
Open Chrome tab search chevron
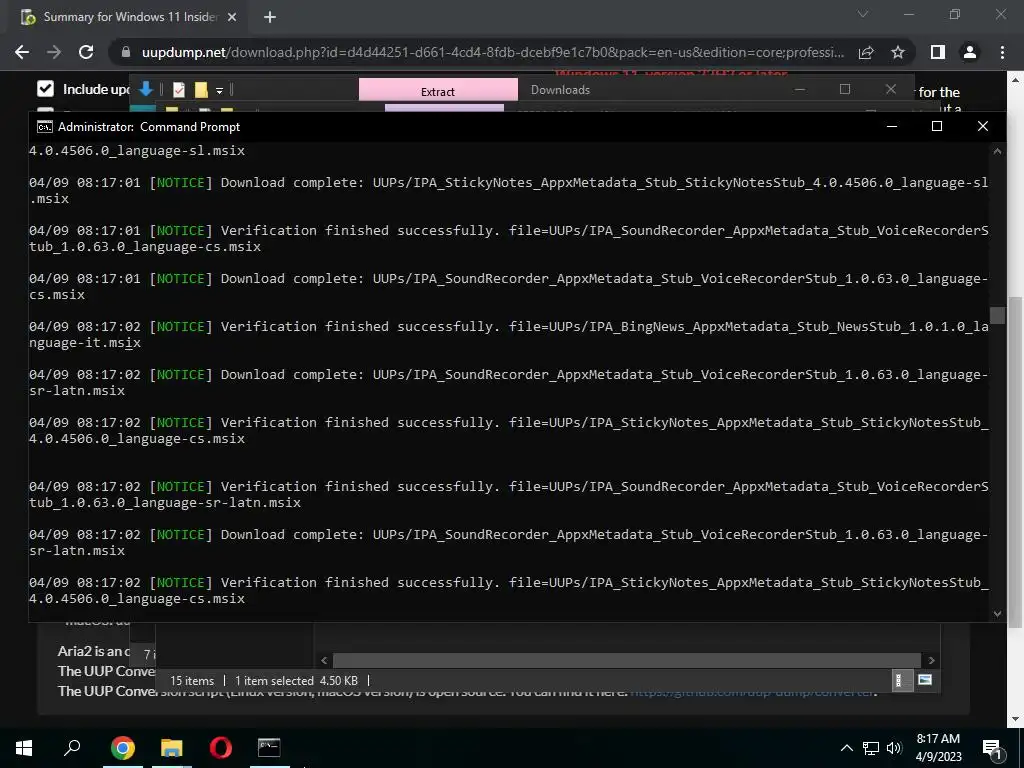click(863, 14)
